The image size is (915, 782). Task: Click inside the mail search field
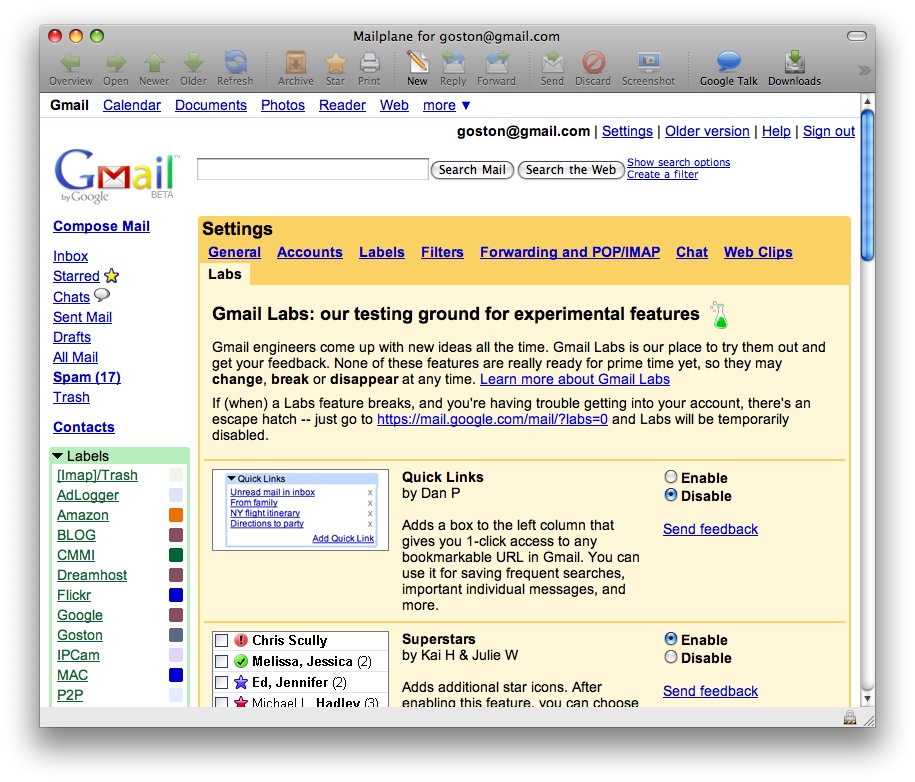313,169
